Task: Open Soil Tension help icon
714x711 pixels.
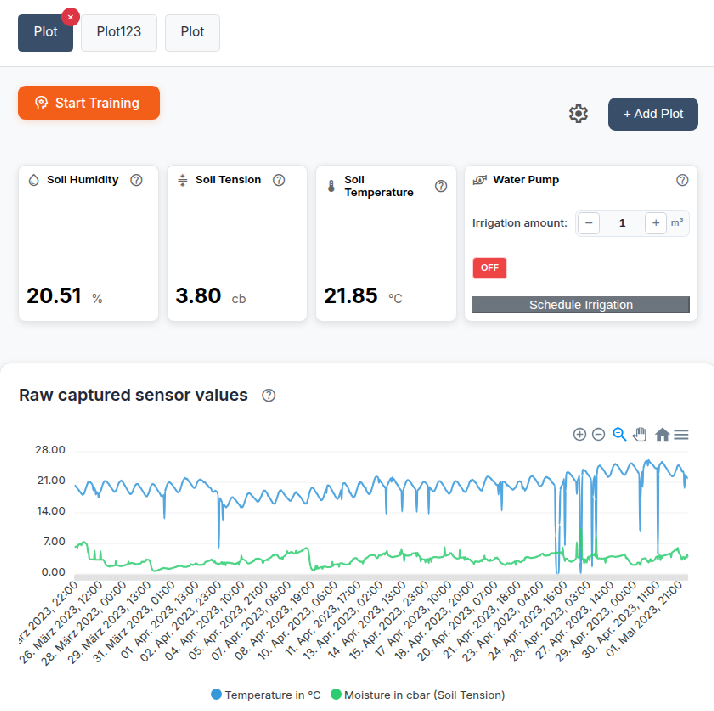Action: (x=279, y=180)
